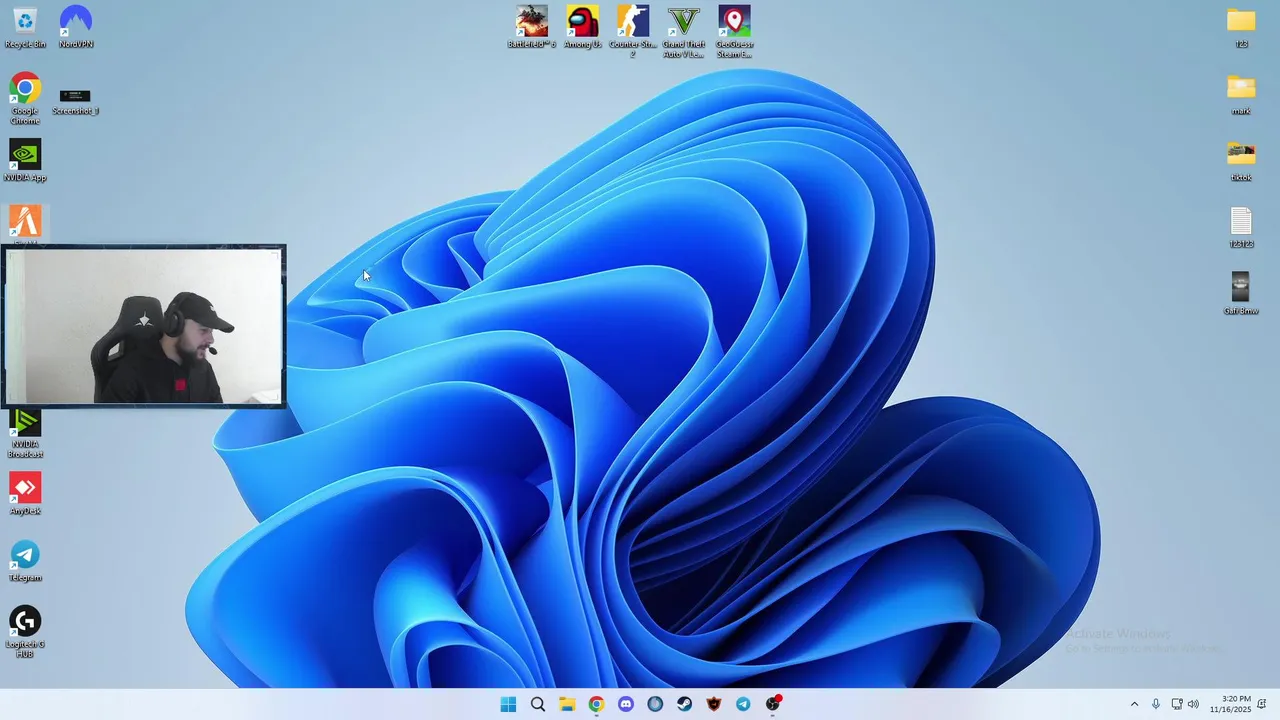
Task: Select the Google Chrome desktop shortcut
Action: (25, 98)
